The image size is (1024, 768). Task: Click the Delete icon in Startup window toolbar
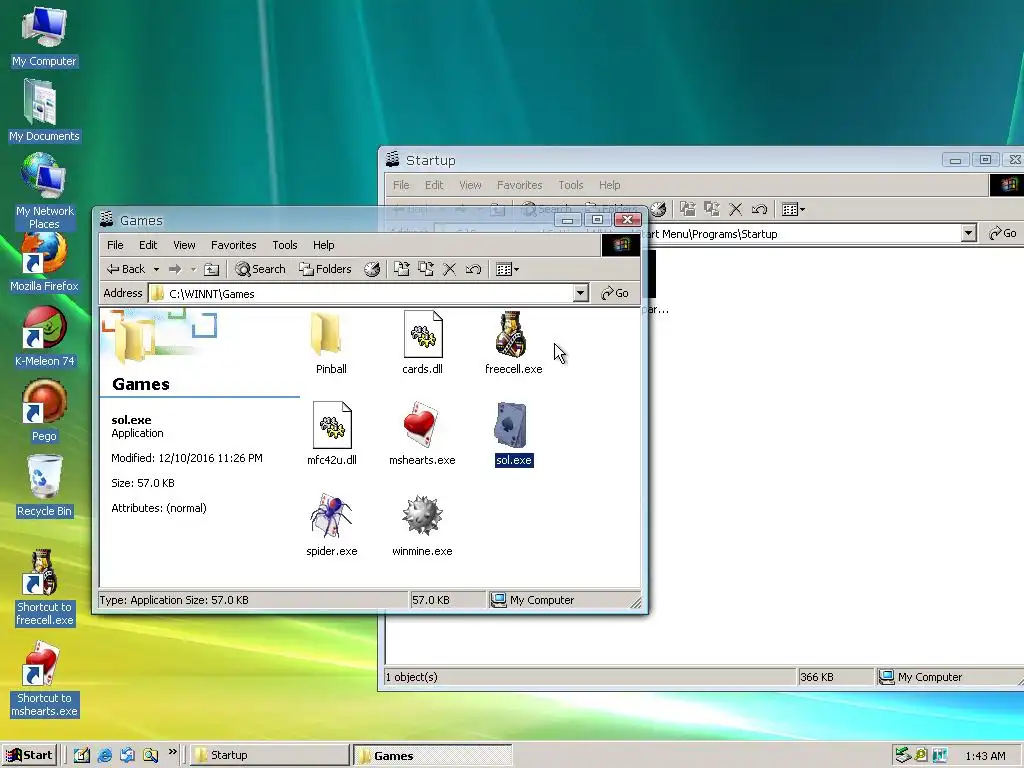click(735, 209)
